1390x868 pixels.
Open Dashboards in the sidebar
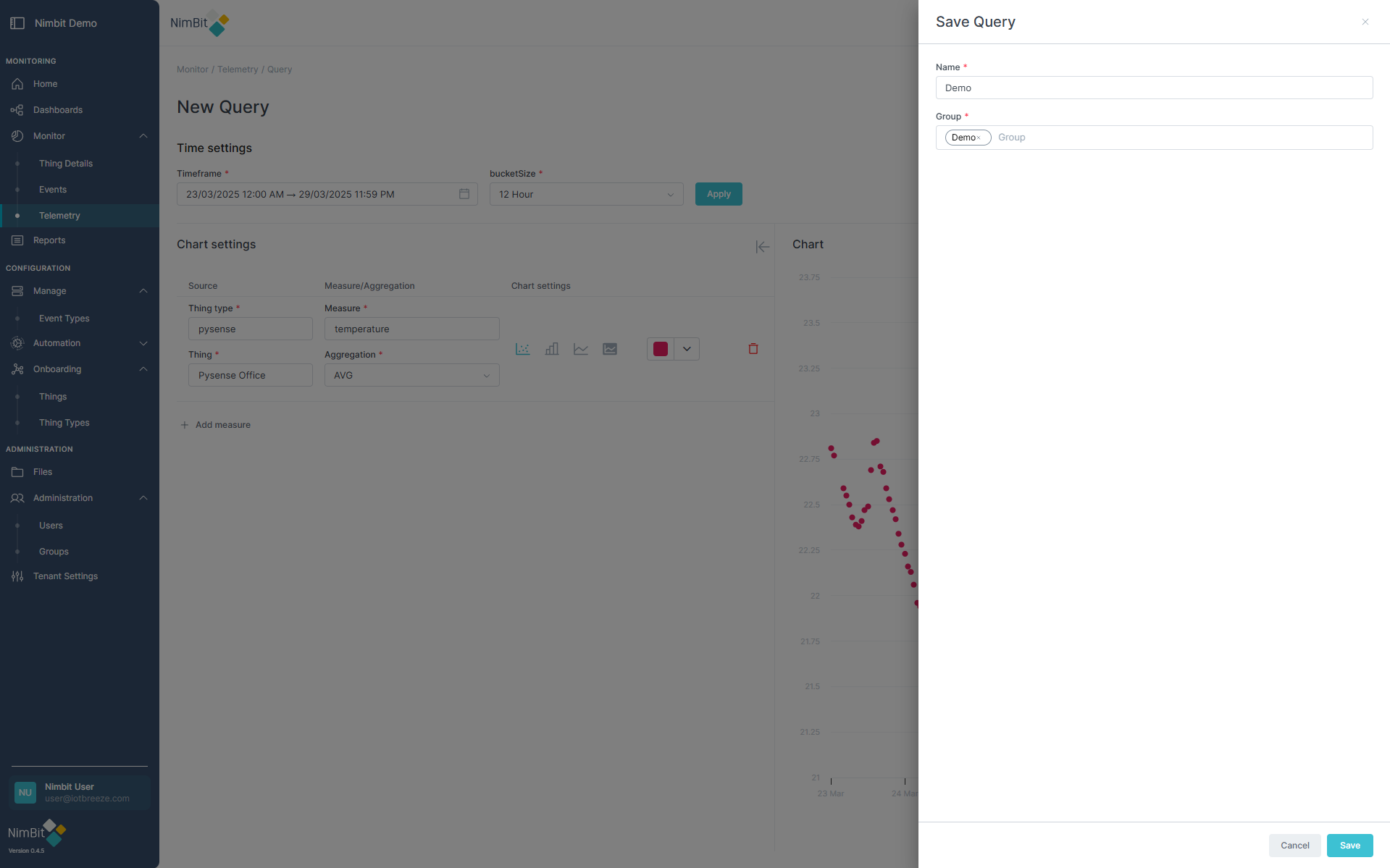[58, 110]
